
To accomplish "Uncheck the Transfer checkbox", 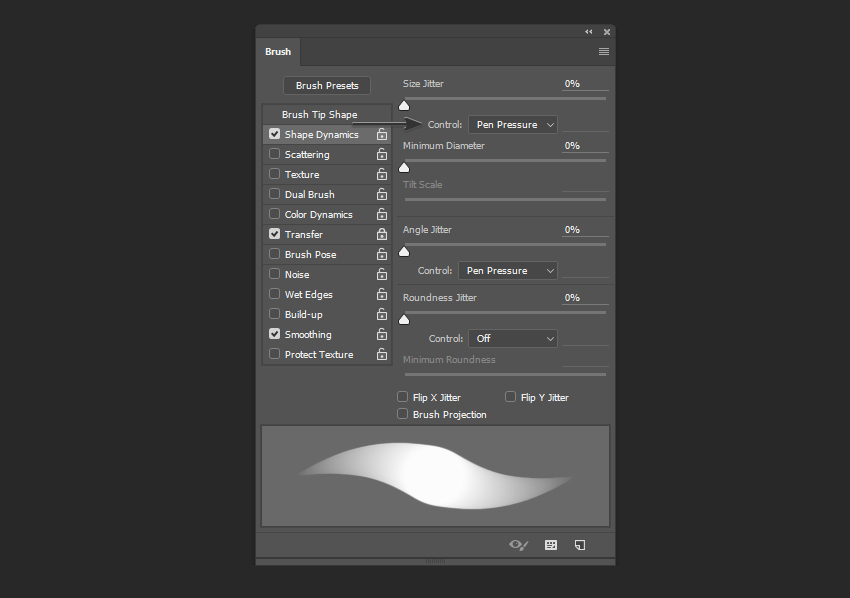I will (x=274, y=234).
